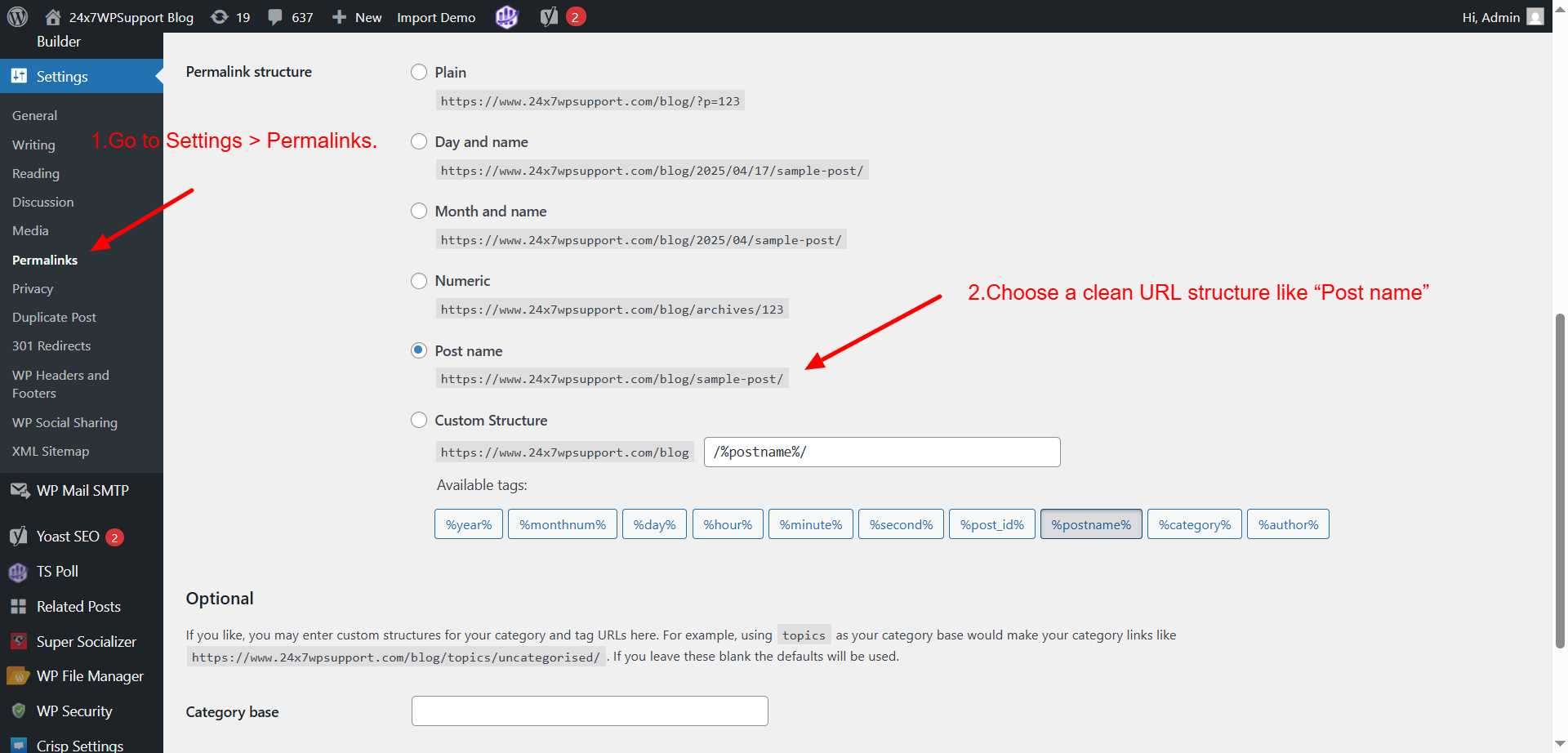The height and width of the screenshot is (753, 1568).
Task: Open the Writing settings page
Action: tap(33, 145)
